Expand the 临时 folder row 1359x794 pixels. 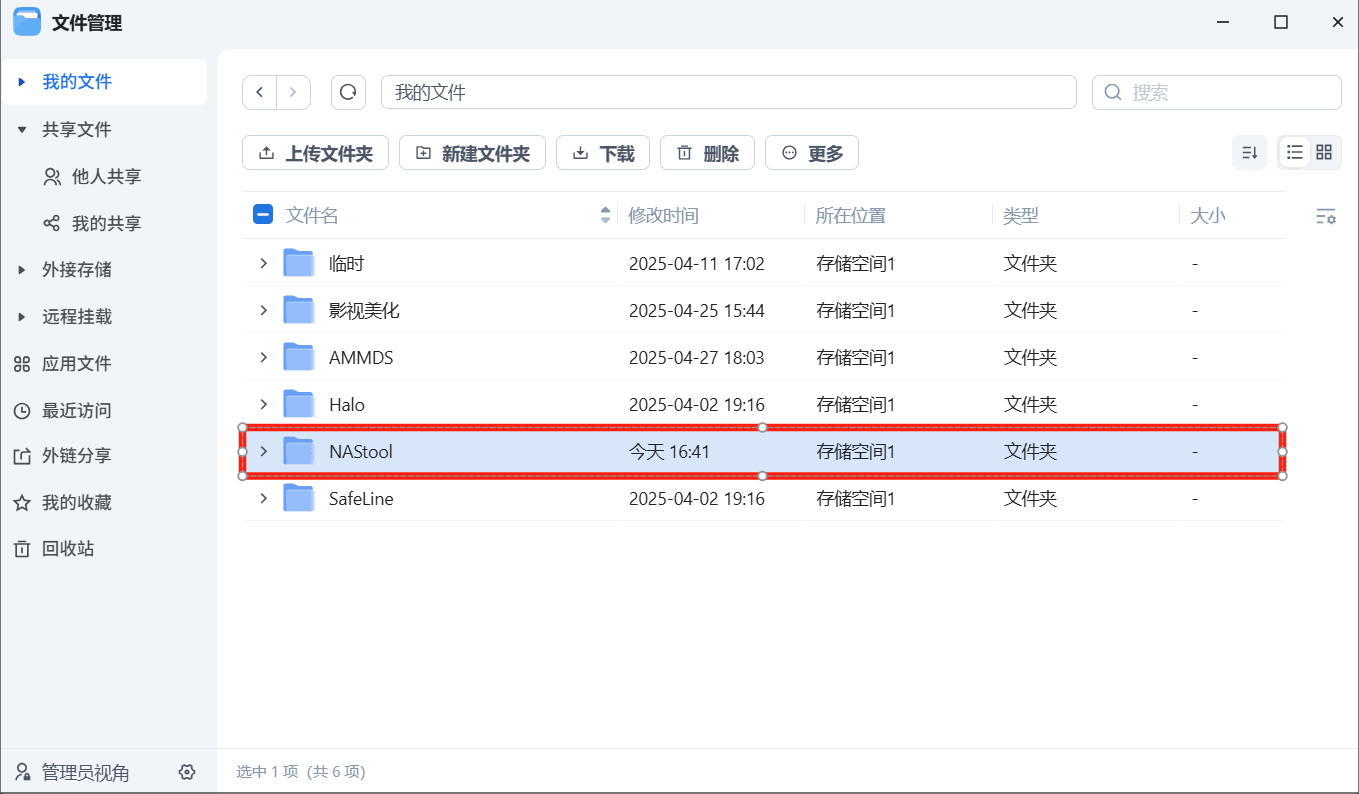264,263
